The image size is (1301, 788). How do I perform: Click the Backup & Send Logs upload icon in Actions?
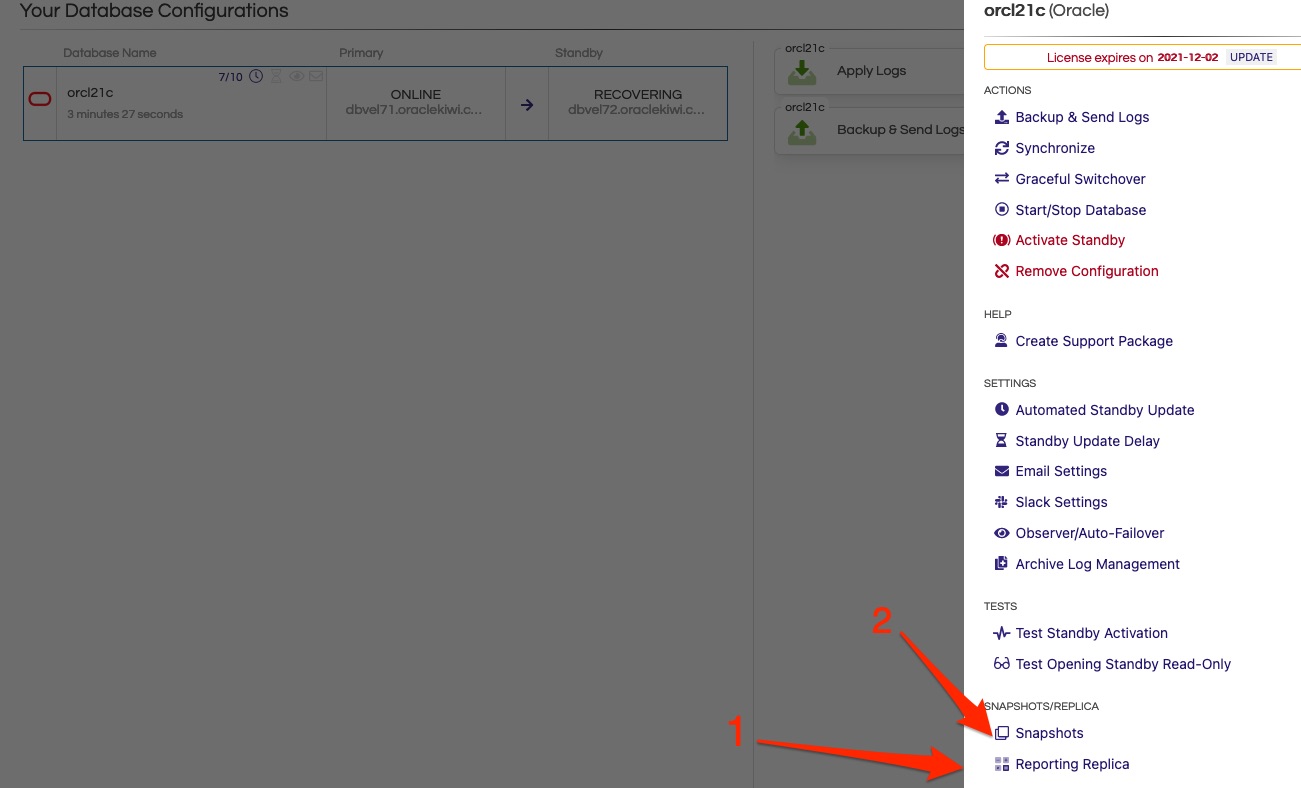tap(1001, 117)
